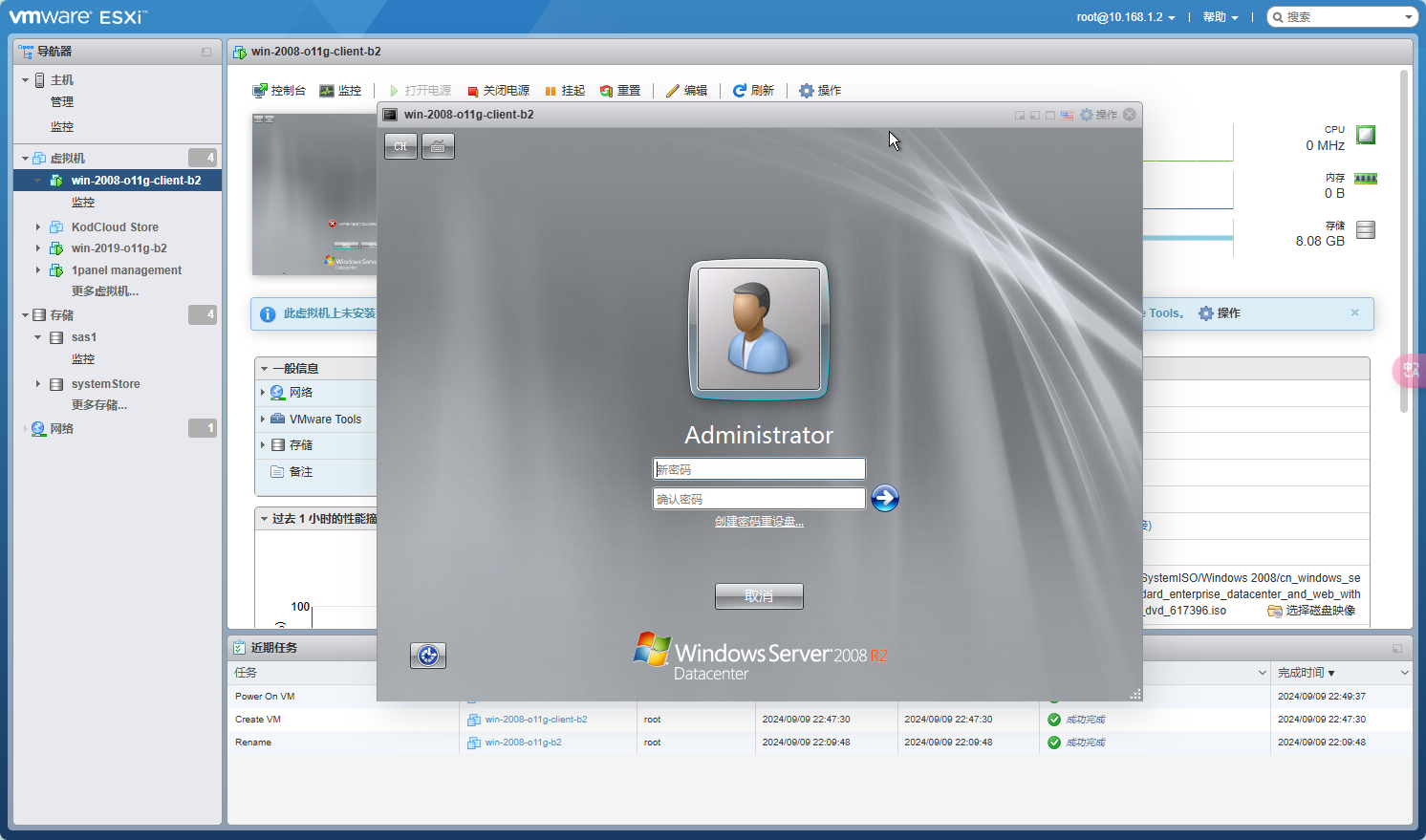Click the 选择磁盘映像 button

pos(1311,611)
